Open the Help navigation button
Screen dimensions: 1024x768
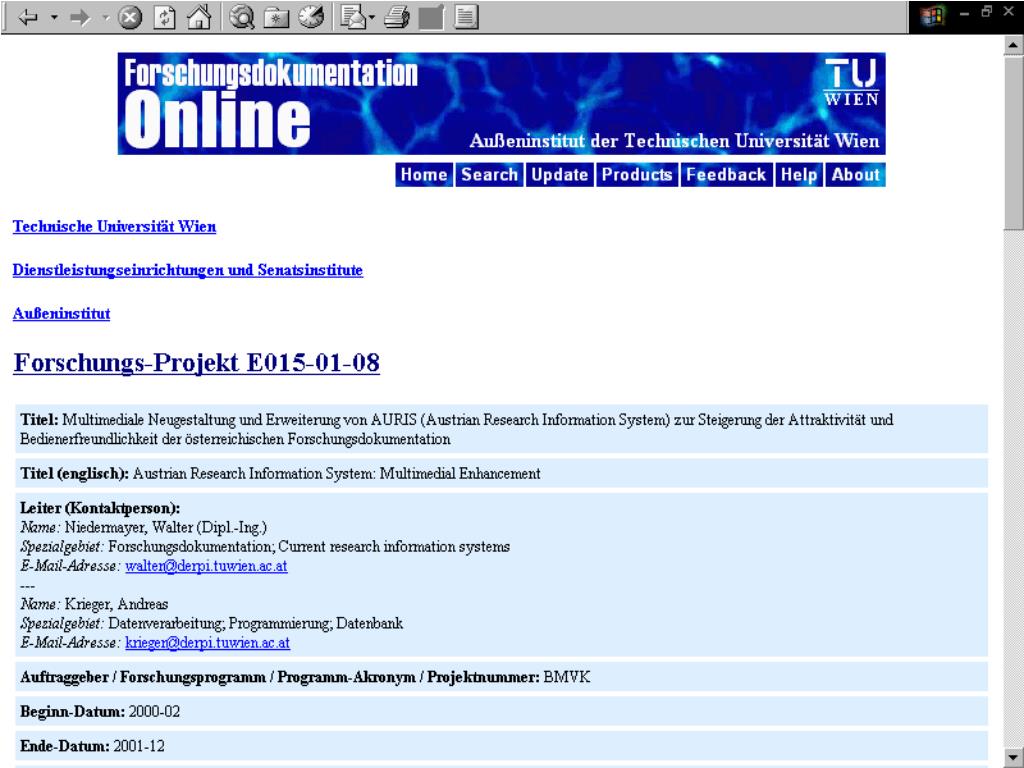click(799, 175)
